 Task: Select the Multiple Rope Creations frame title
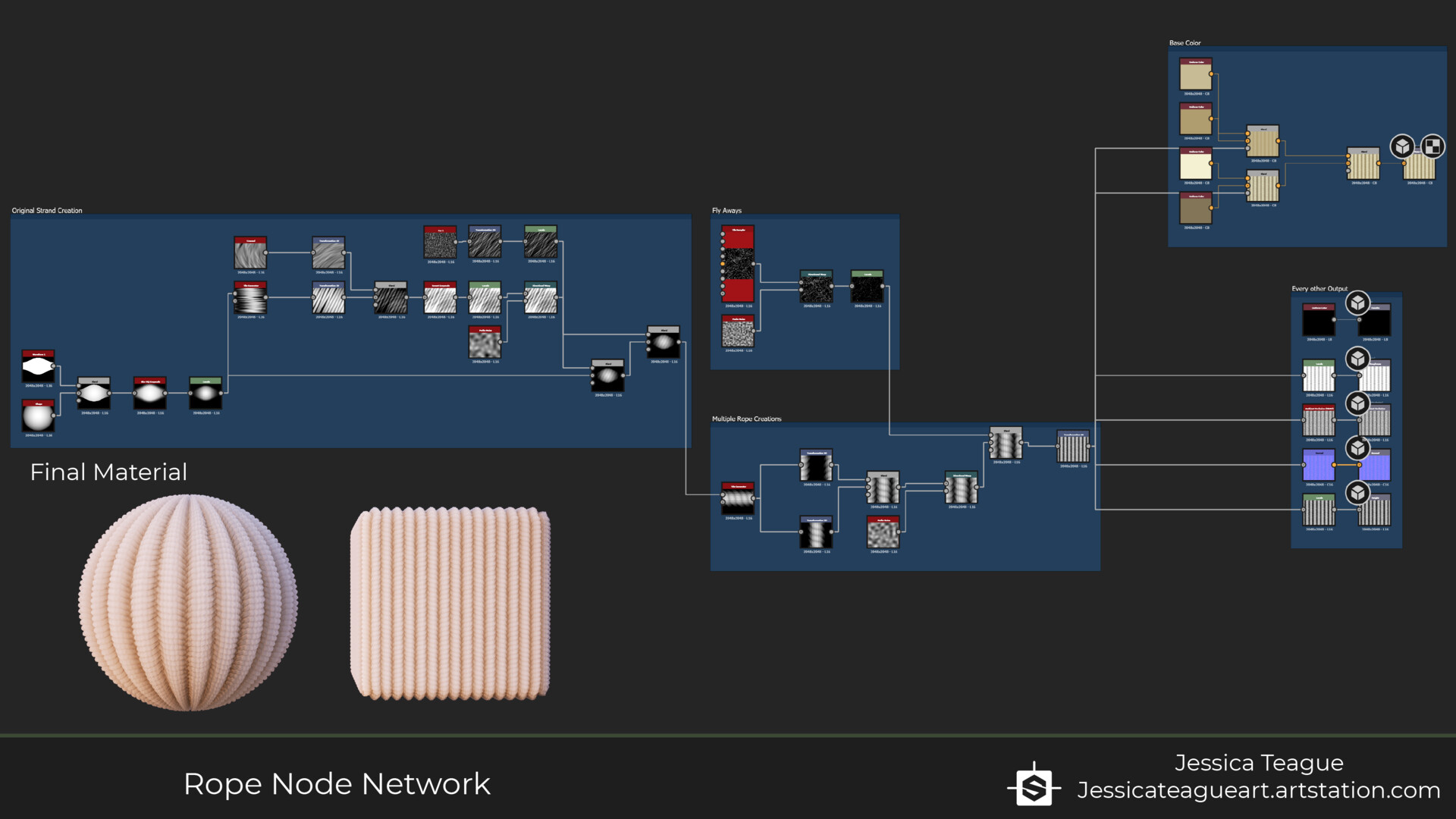tap(746, 419)
